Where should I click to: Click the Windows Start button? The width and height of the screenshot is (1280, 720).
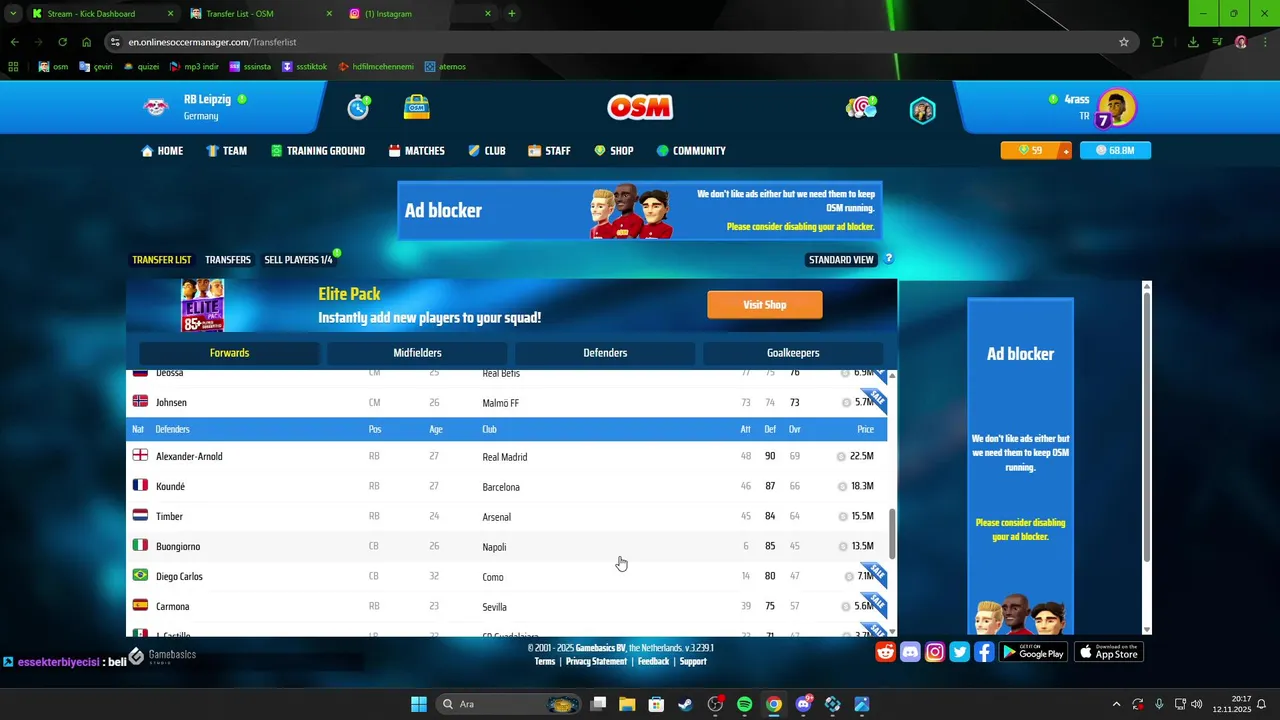419,704
